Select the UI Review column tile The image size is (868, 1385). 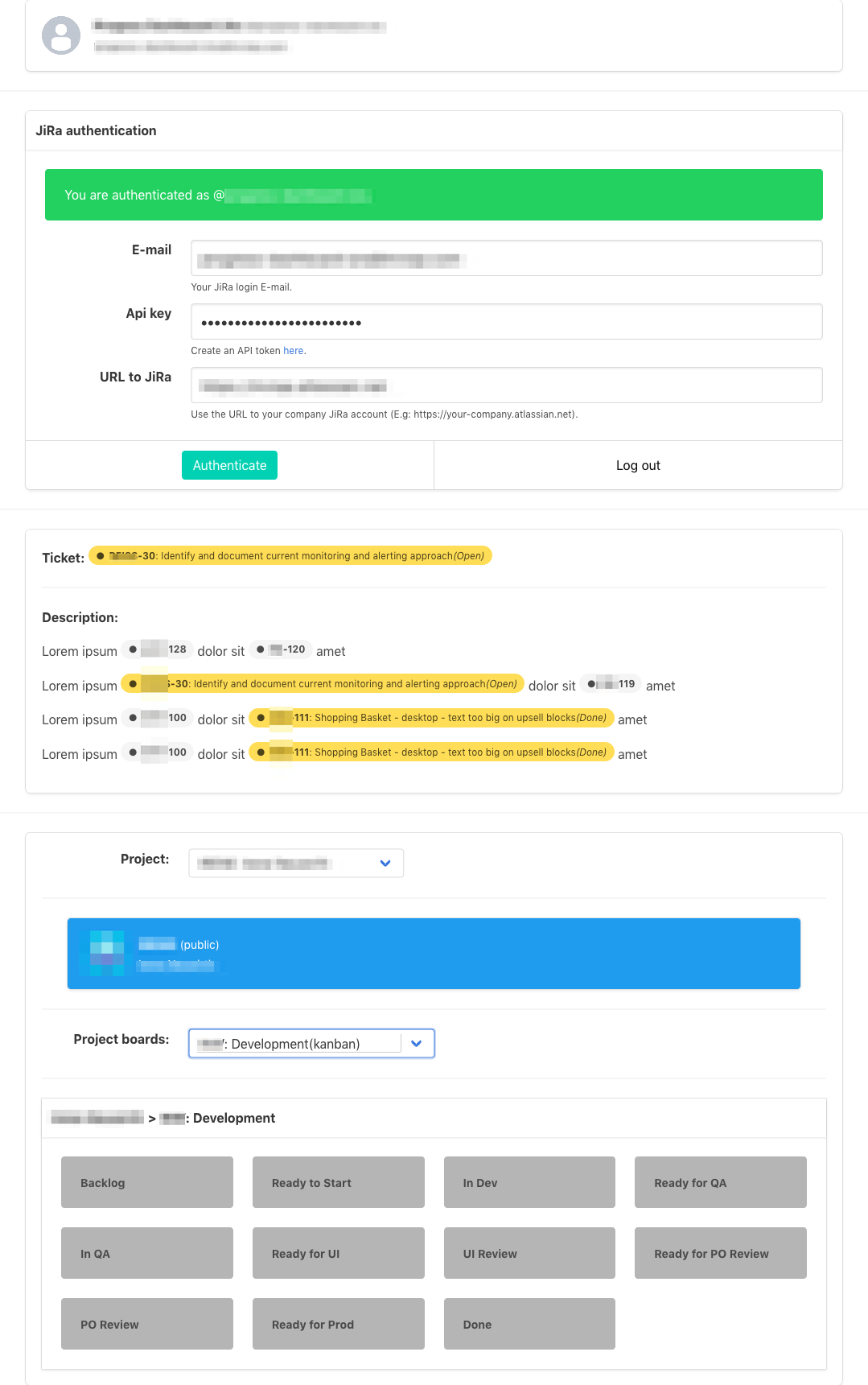pyautogui.click(x=529, y=1253)
